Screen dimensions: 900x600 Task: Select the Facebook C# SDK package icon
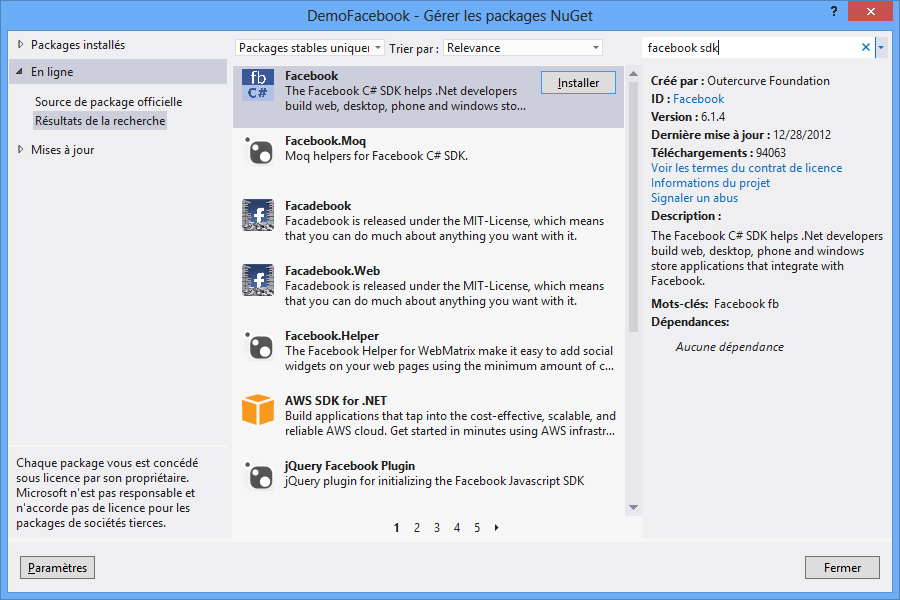[x=258, y=85]
